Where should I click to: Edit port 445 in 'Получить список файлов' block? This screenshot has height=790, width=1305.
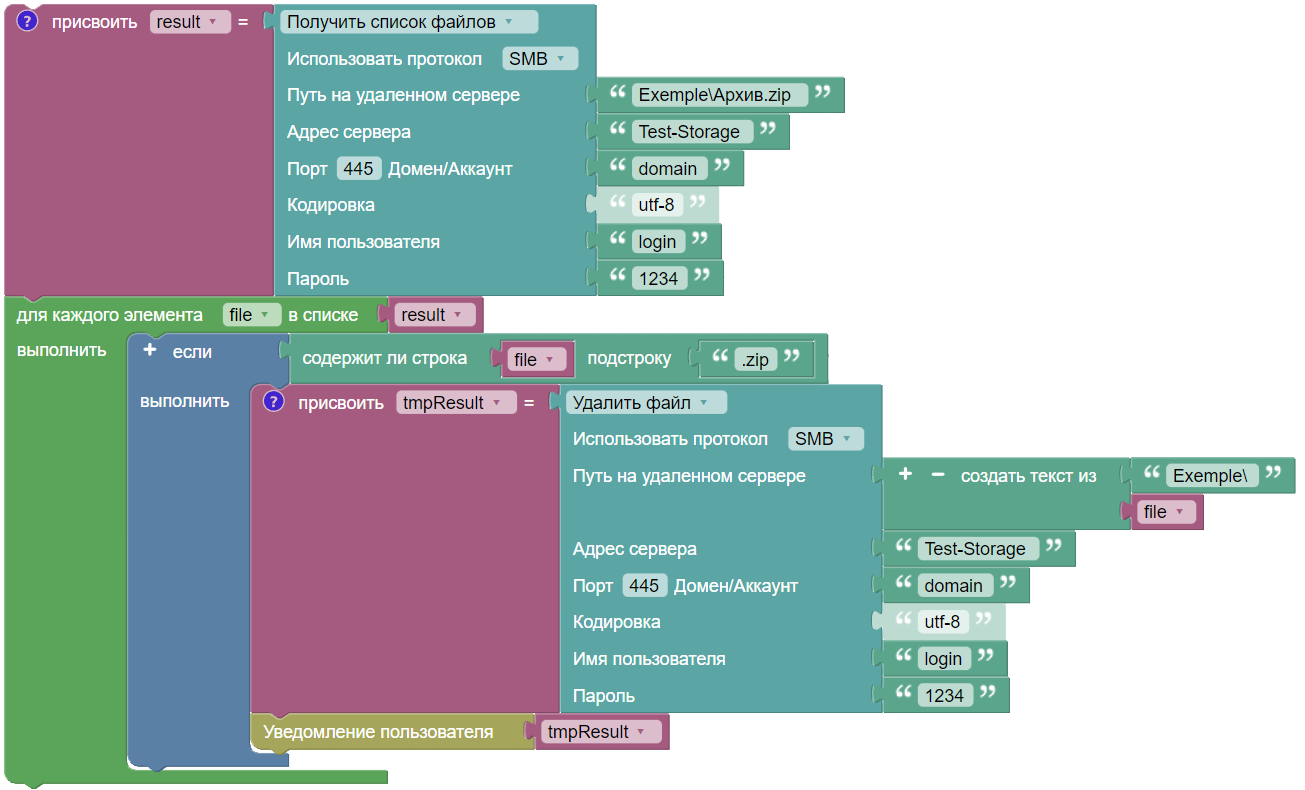[358, 169]
